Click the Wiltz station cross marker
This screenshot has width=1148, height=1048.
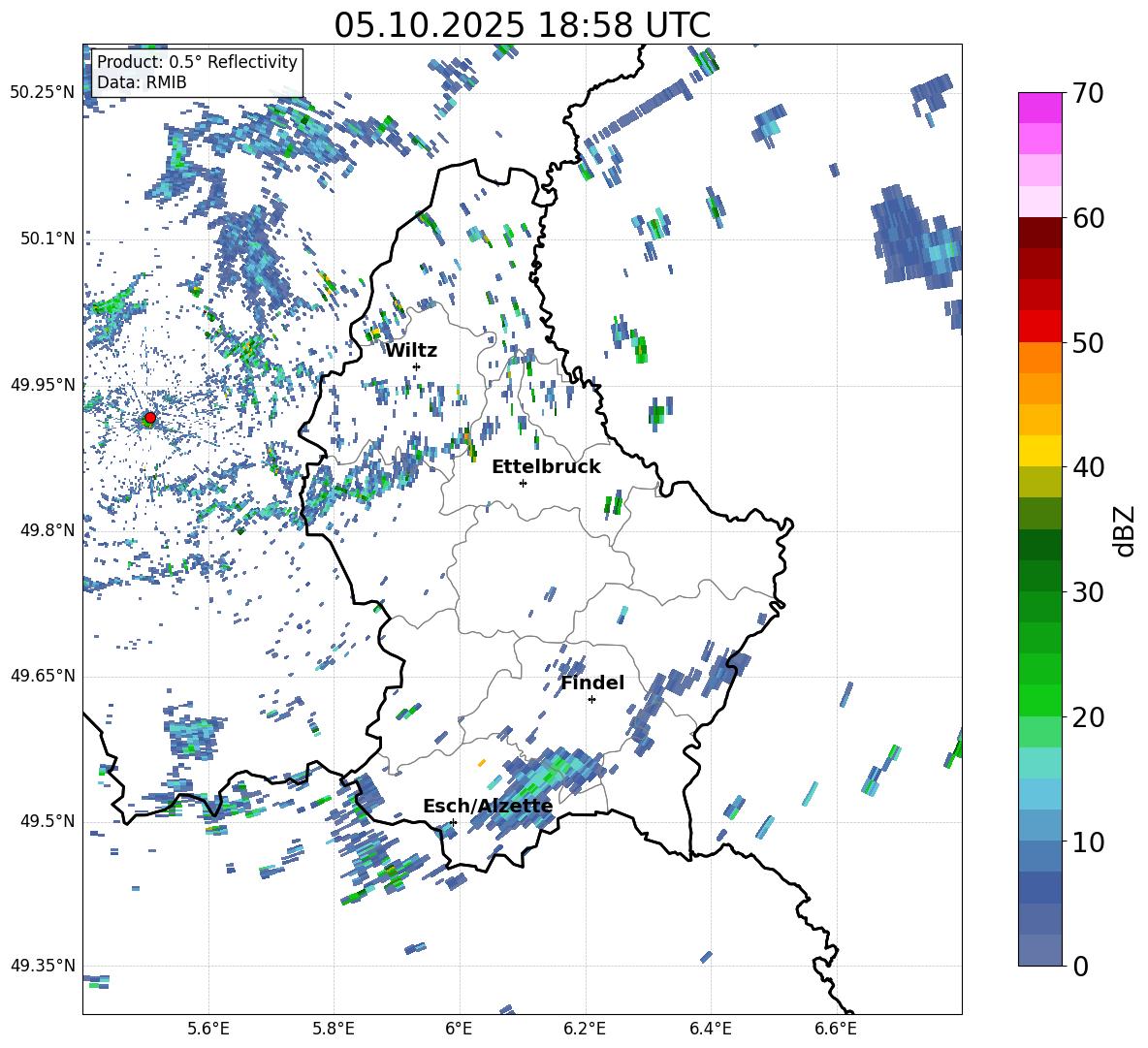coord(417,366)
